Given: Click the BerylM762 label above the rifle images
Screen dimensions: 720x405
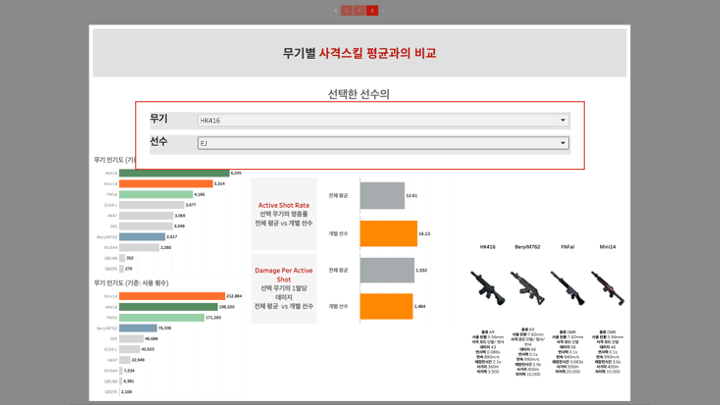Looking at the screenshot, I should click(x=528, y=247).
